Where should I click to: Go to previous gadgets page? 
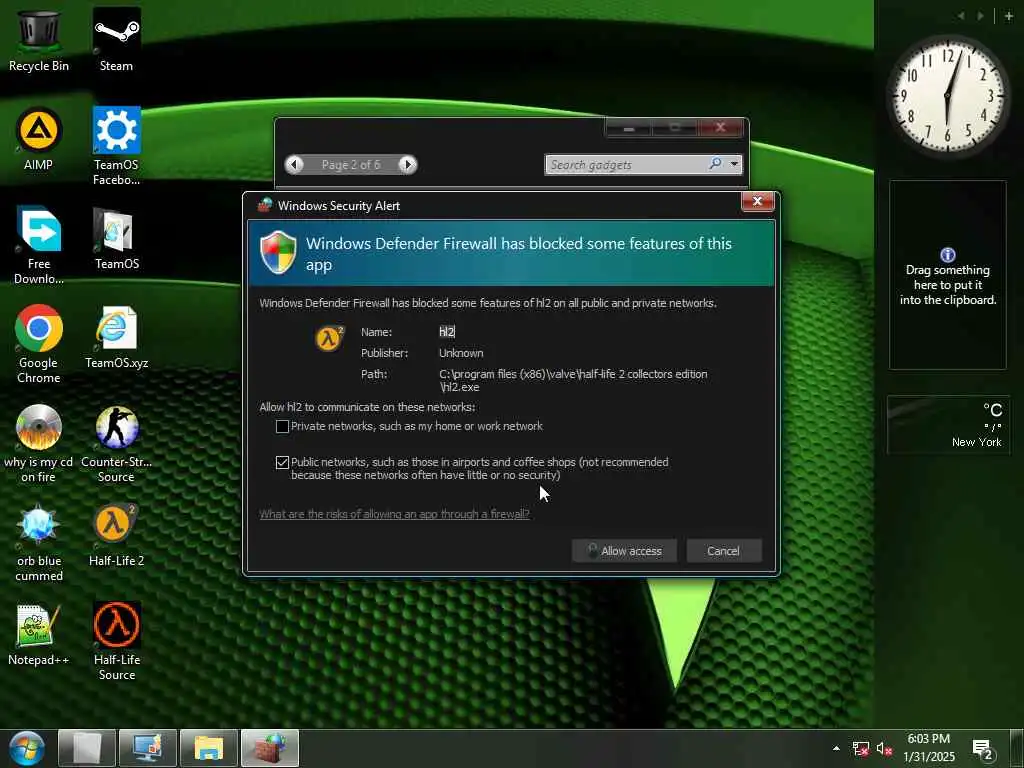pos(295,165)
